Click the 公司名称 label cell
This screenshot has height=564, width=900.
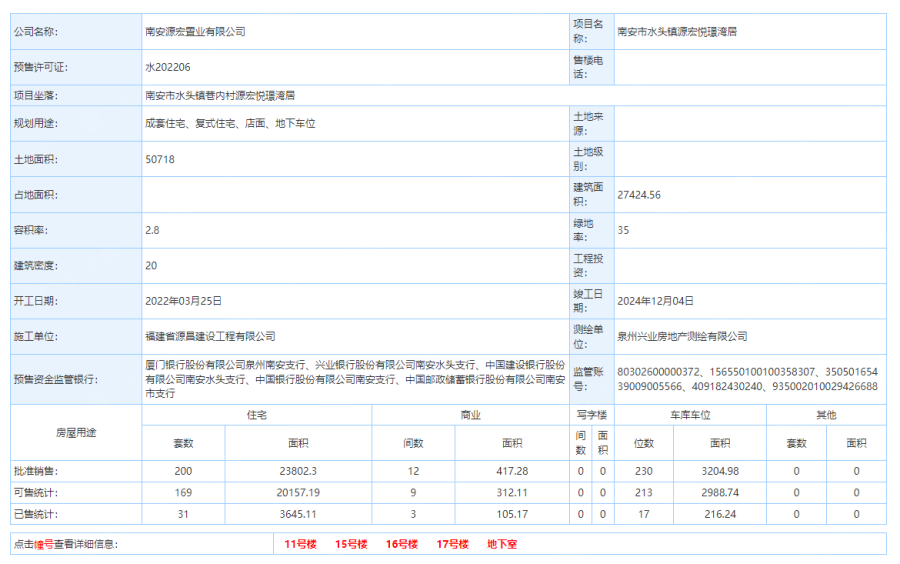pyautogui.click(x=76, y=32)
